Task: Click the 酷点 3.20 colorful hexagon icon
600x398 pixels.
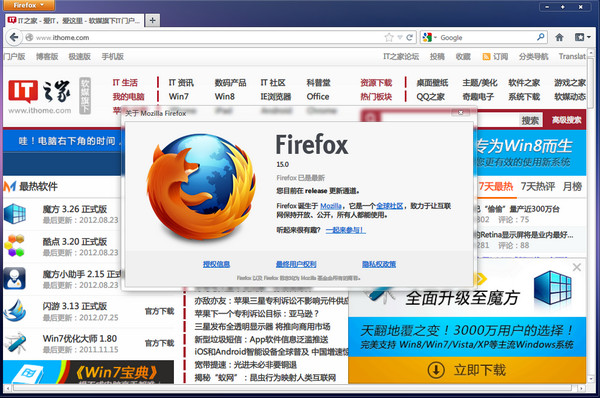Action: click(x=15, y=246)
